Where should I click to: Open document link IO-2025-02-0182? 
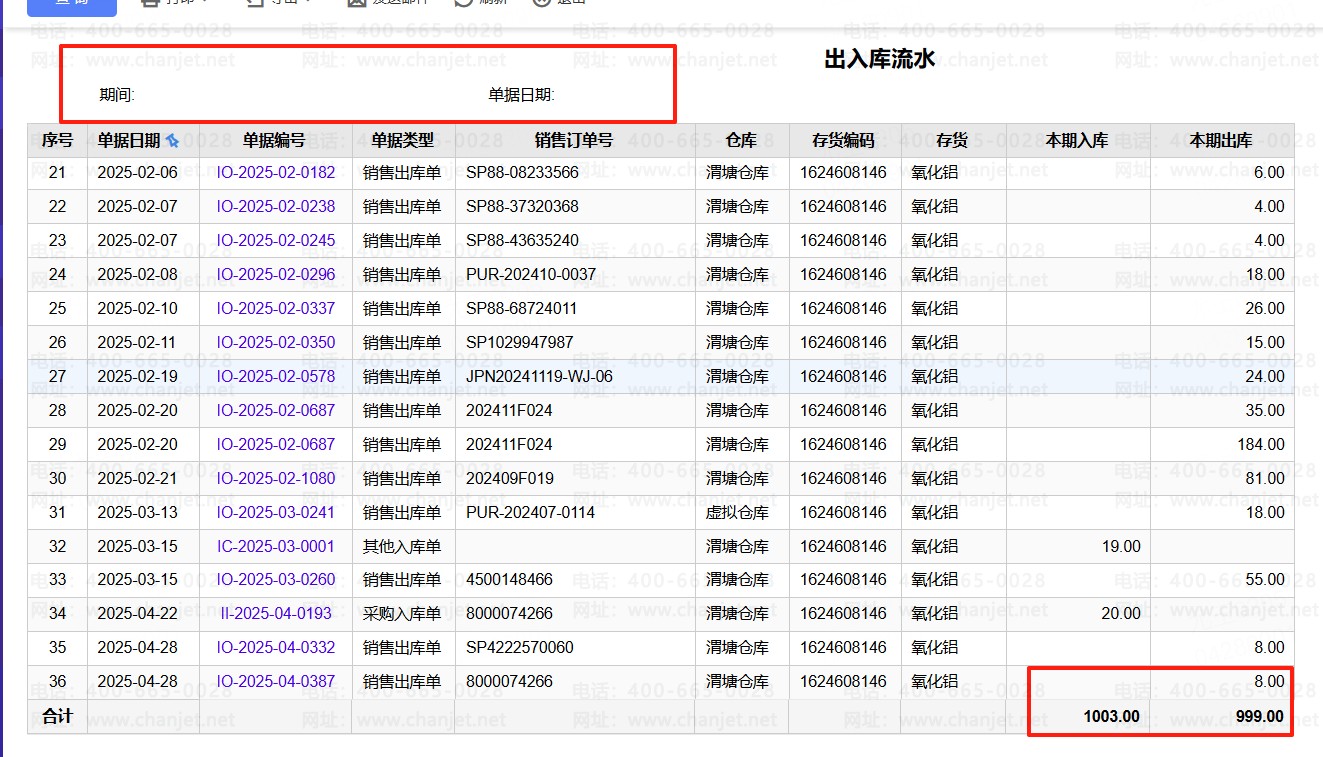pyautogui.click(x=276, y=173)
